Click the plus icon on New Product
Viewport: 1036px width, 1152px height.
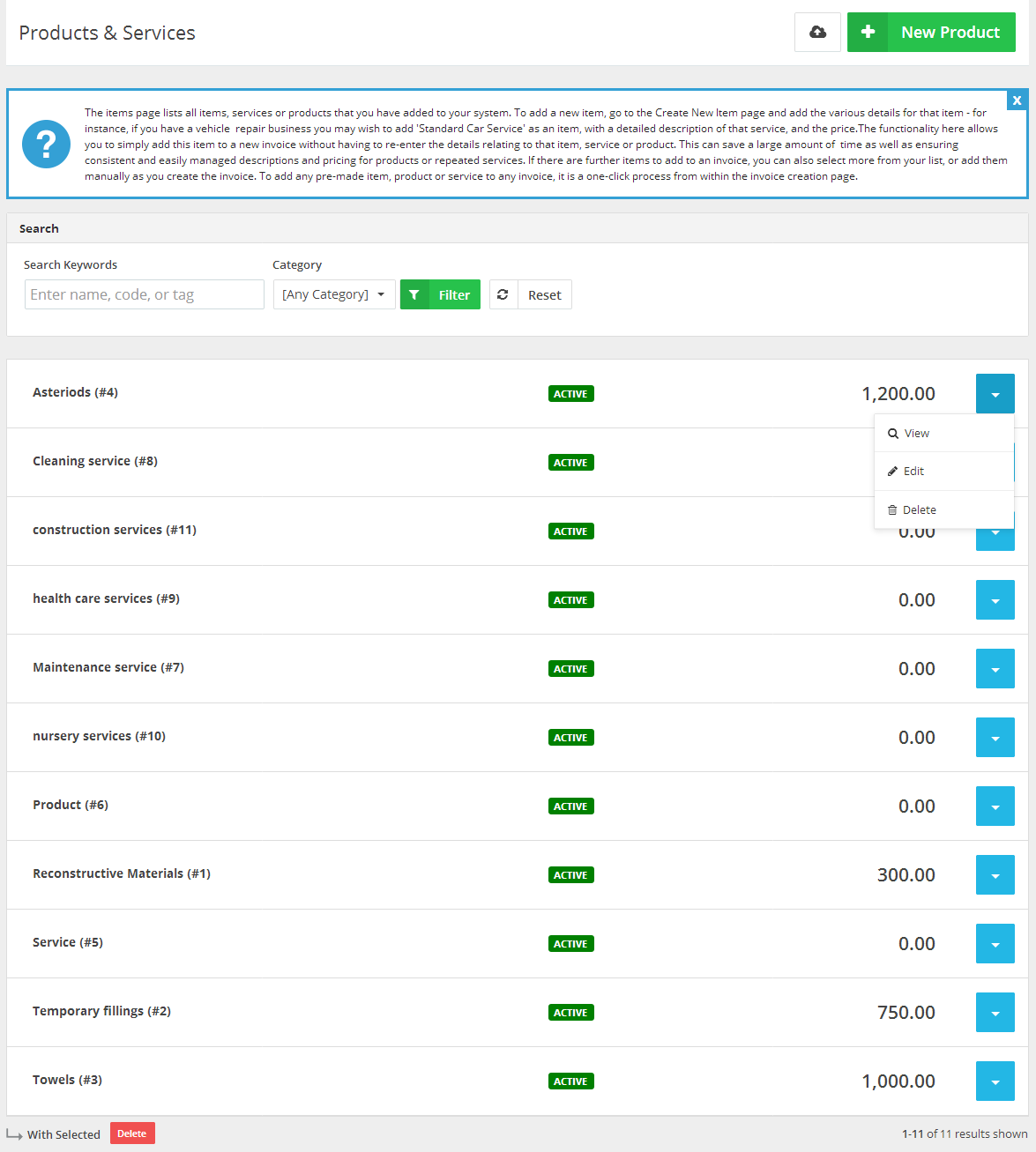pyautogui.click(x=868, y=33)
